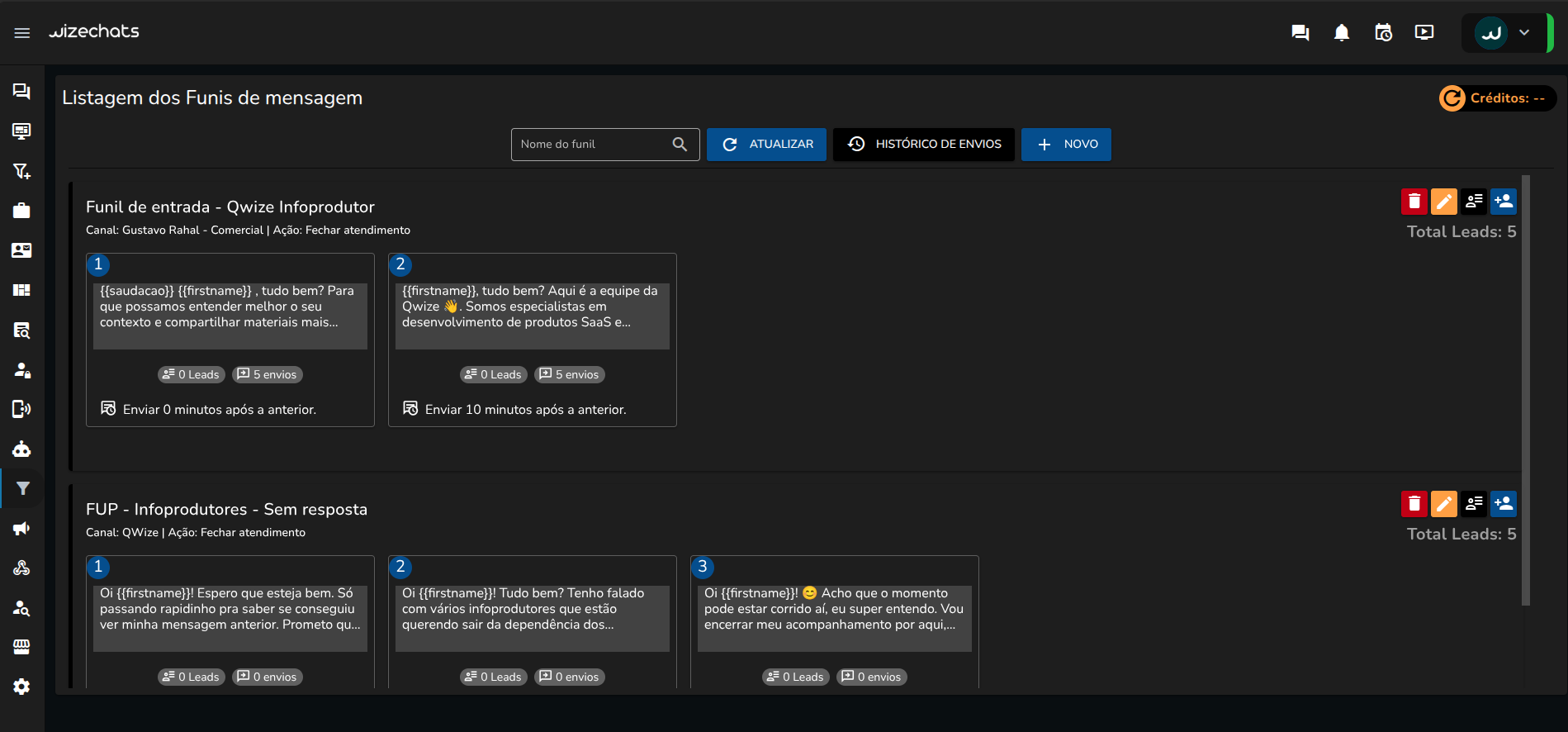The image size is (1568, 732).
Task: Delete the FUP Infoprodutores funnel
Action: [1414, 503]
